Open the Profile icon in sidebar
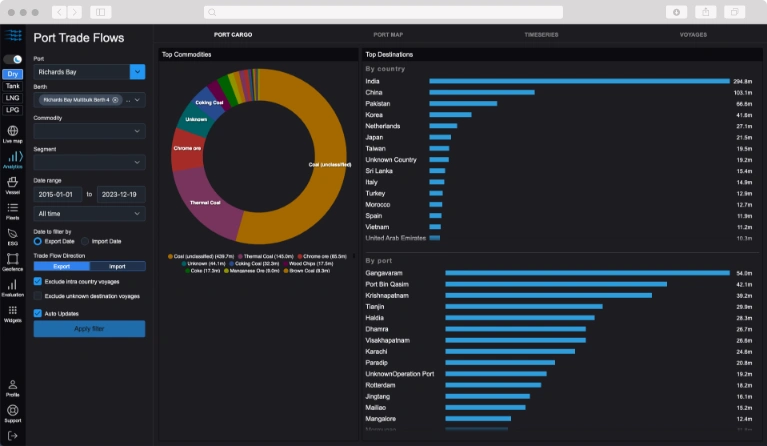767x446 pixels. [13, 385]
